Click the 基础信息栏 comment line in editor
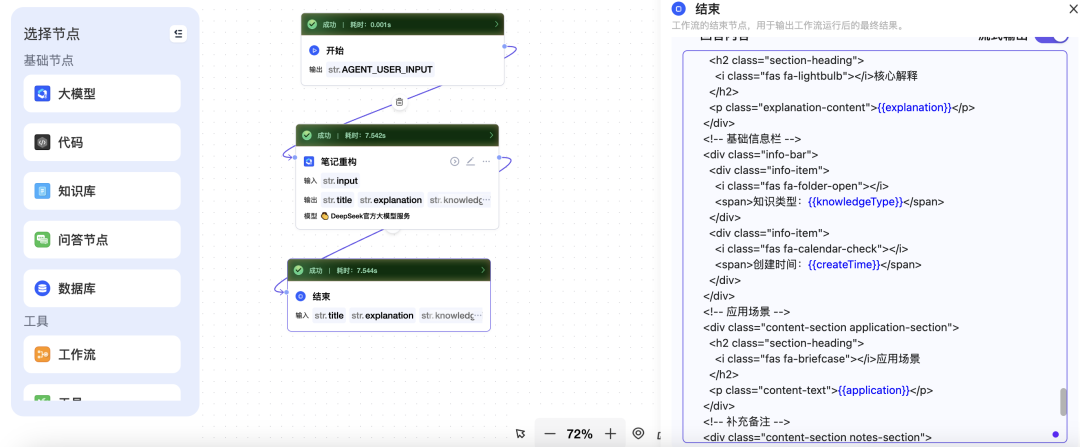Screen dimensions: 1080x447 [752, 138]
